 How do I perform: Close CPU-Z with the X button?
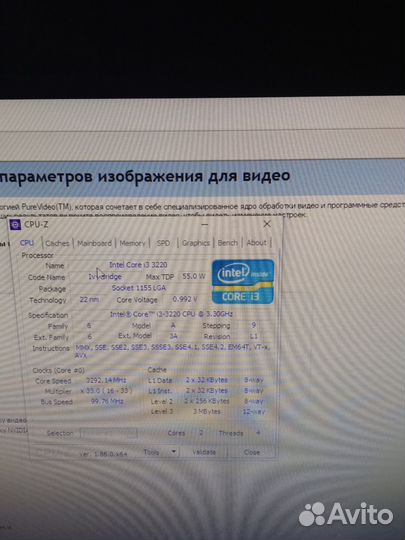pos(267,224)
